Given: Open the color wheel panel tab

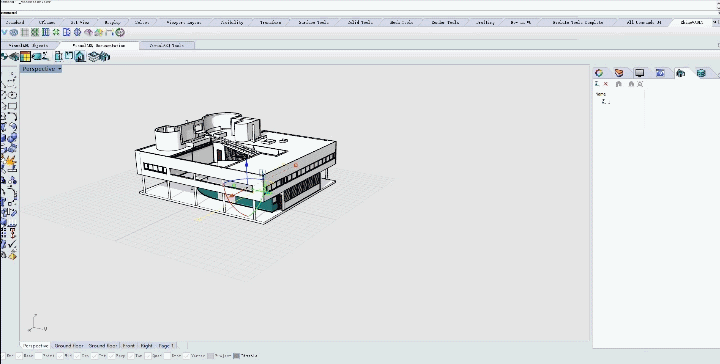Looking at the screenshot, I should point(599,73).
